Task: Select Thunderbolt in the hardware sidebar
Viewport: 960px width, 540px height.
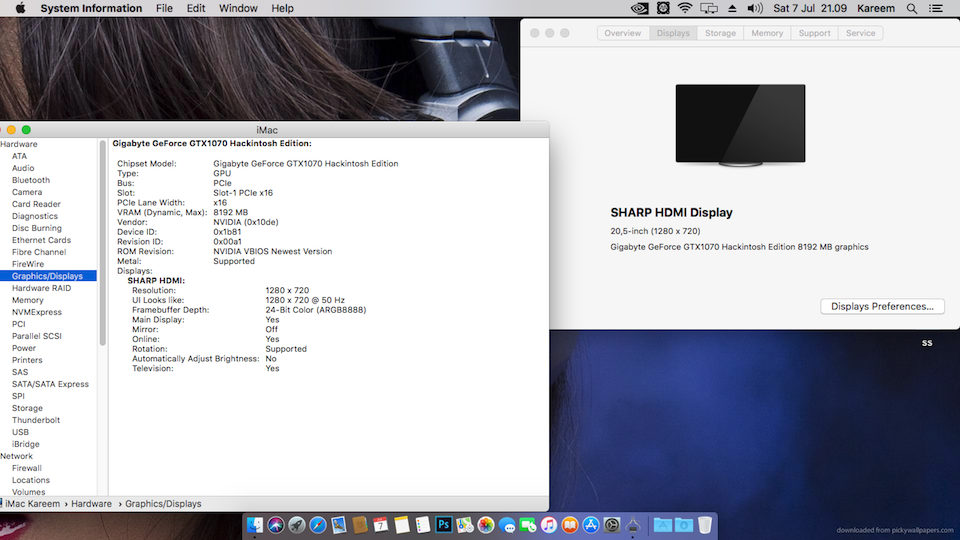Action: pos(36,420)
